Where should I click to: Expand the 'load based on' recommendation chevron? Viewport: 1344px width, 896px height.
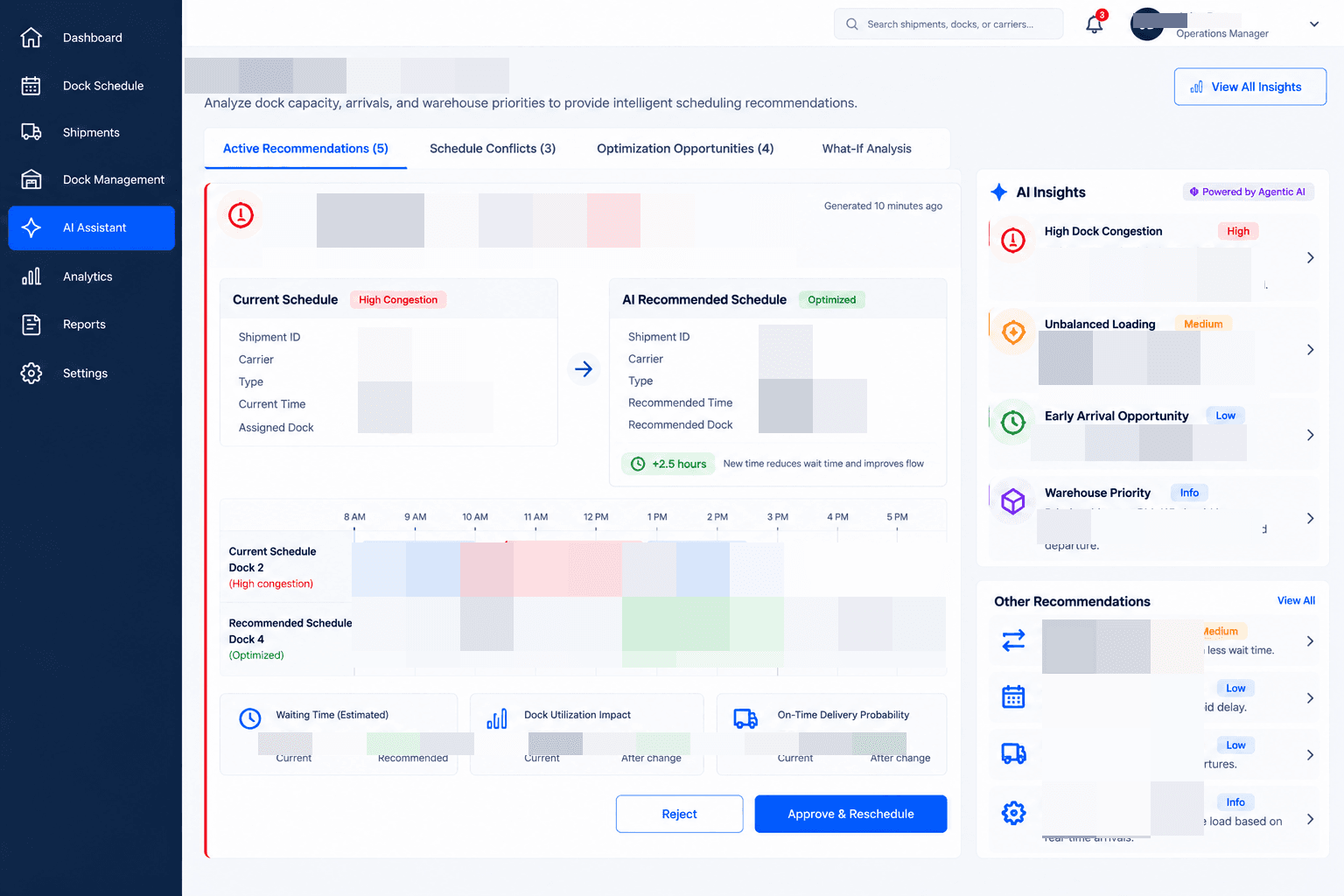(1310, 820)
